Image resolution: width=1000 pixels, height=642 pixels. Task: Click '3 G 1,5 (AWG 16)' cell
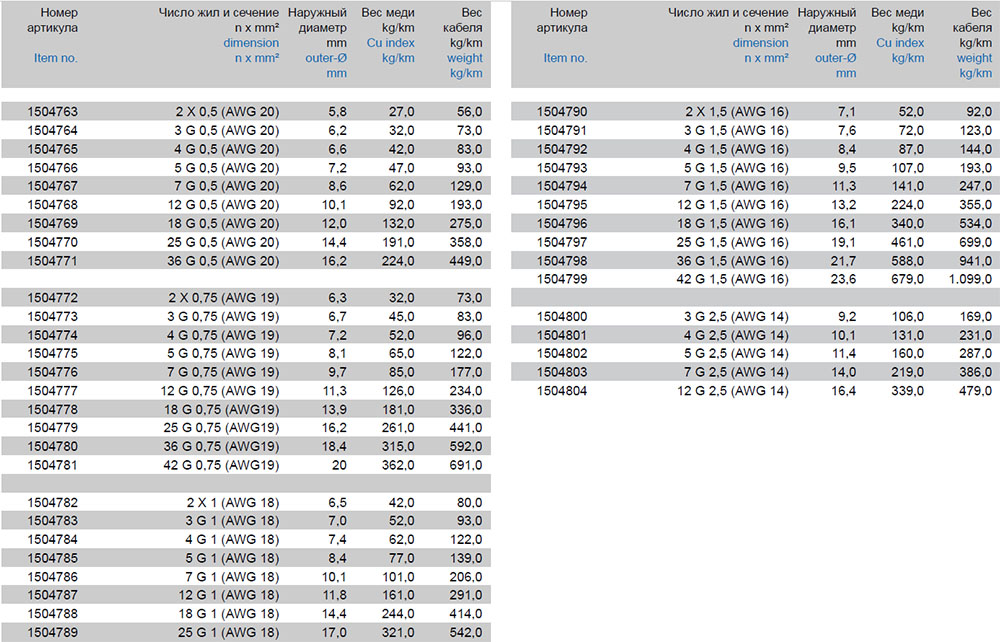(x=737, y=131)
